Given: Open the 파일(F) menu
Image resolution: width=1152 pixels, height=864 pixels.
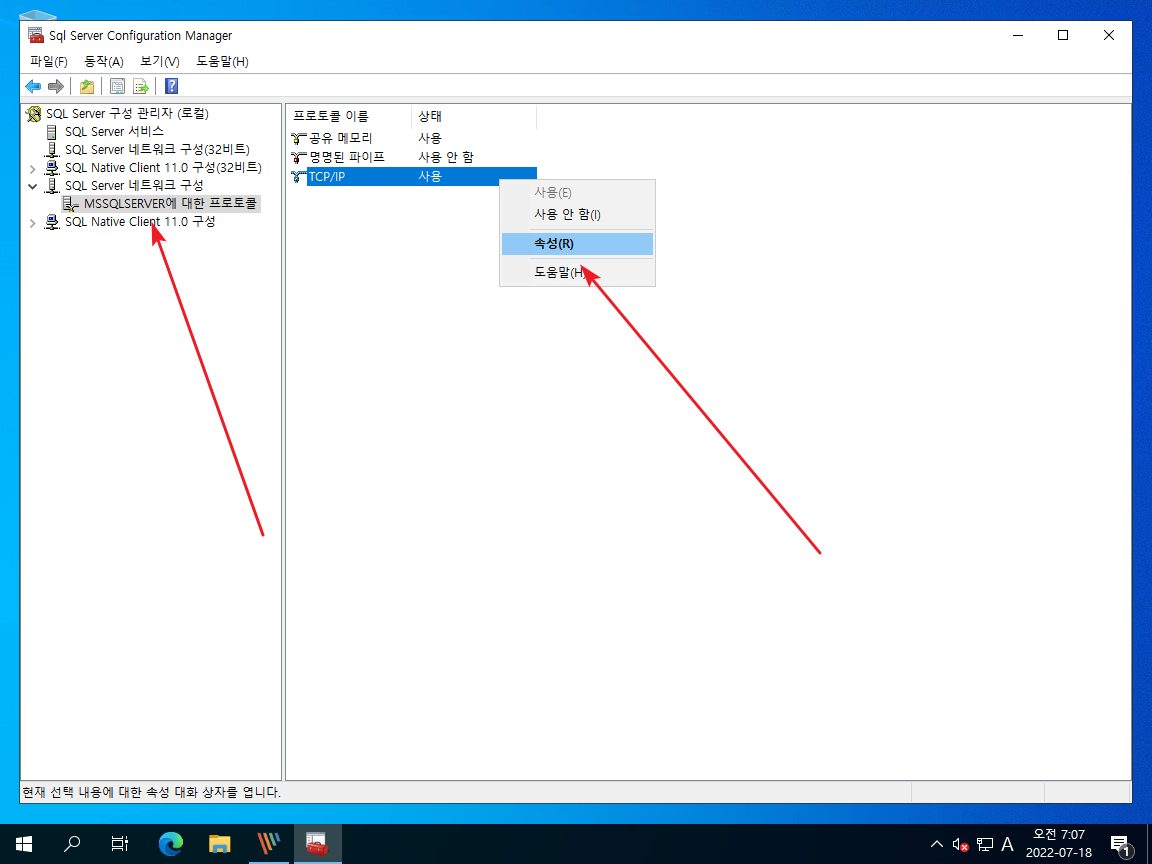Looking at the screenshot, I should [48, 62].
